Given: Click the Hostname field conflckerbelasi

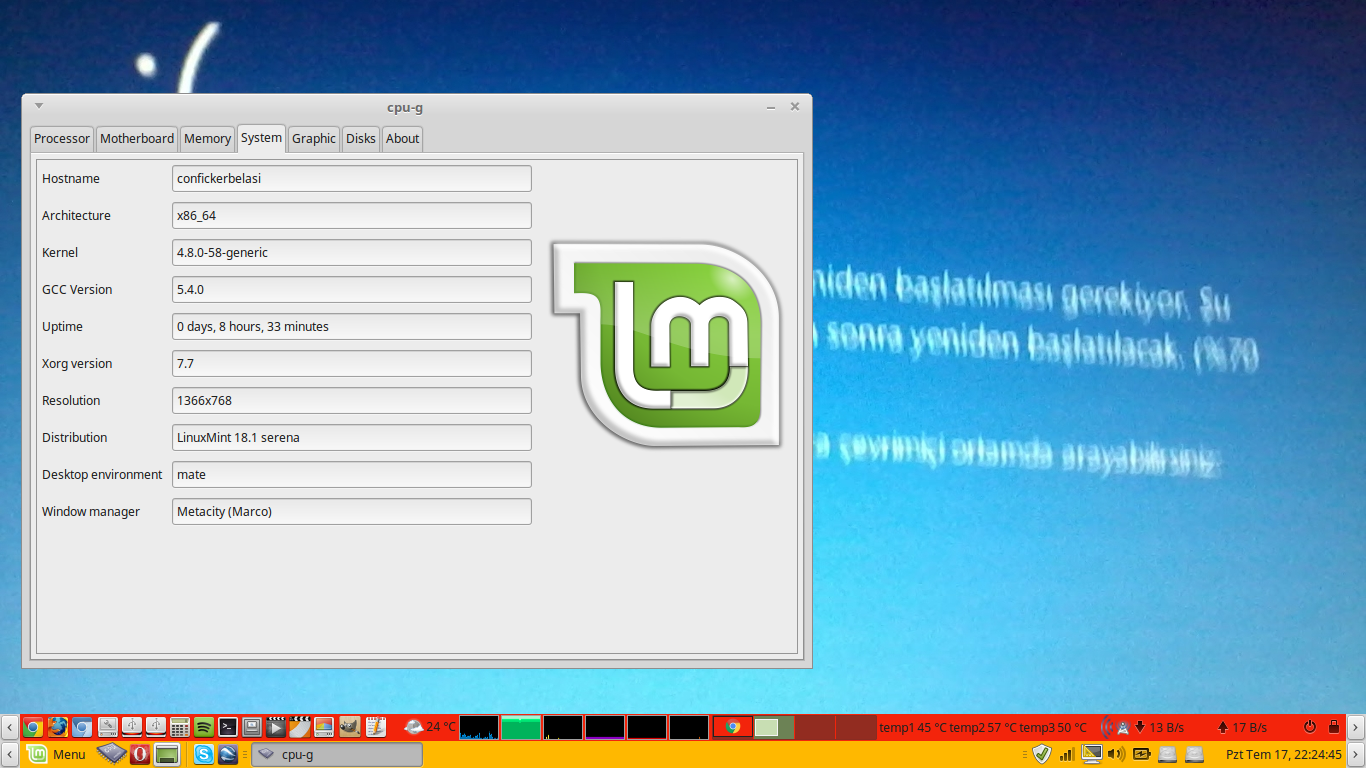Looking at the screenshot, I should pos(352,179).
